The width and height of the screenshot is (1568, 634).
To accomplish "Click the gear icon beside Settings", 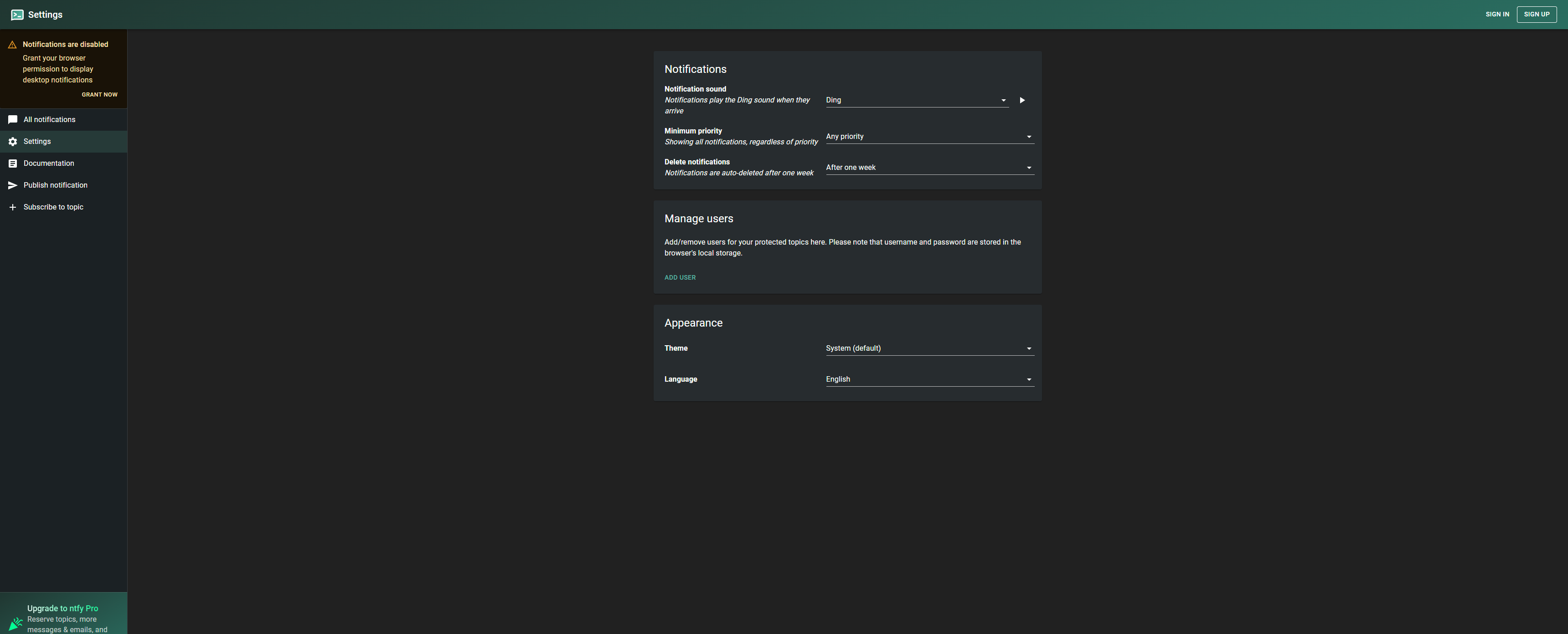I will coord(13,142).
